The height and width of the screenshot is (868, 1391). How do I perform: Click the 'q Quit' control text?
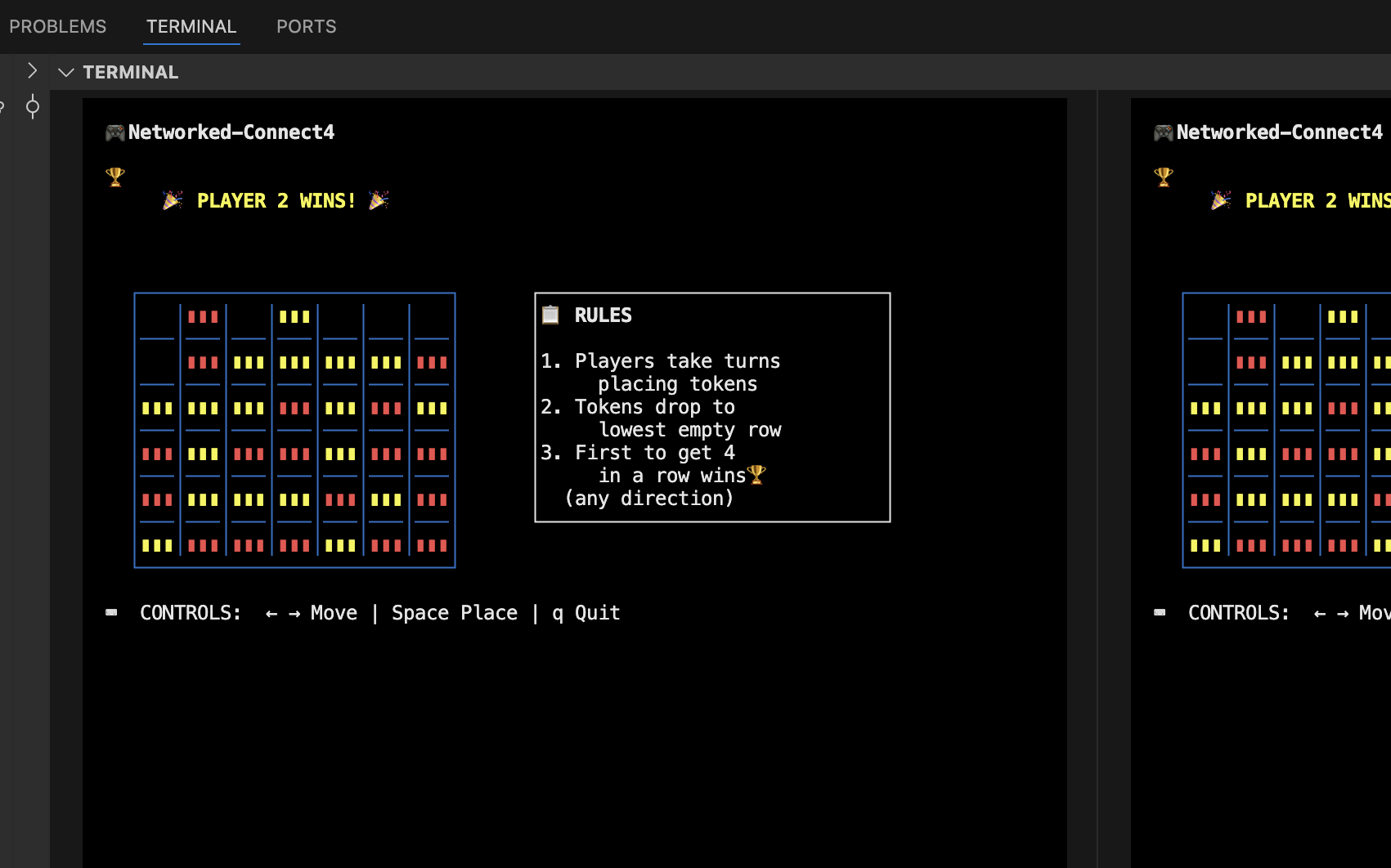(586, 613)
